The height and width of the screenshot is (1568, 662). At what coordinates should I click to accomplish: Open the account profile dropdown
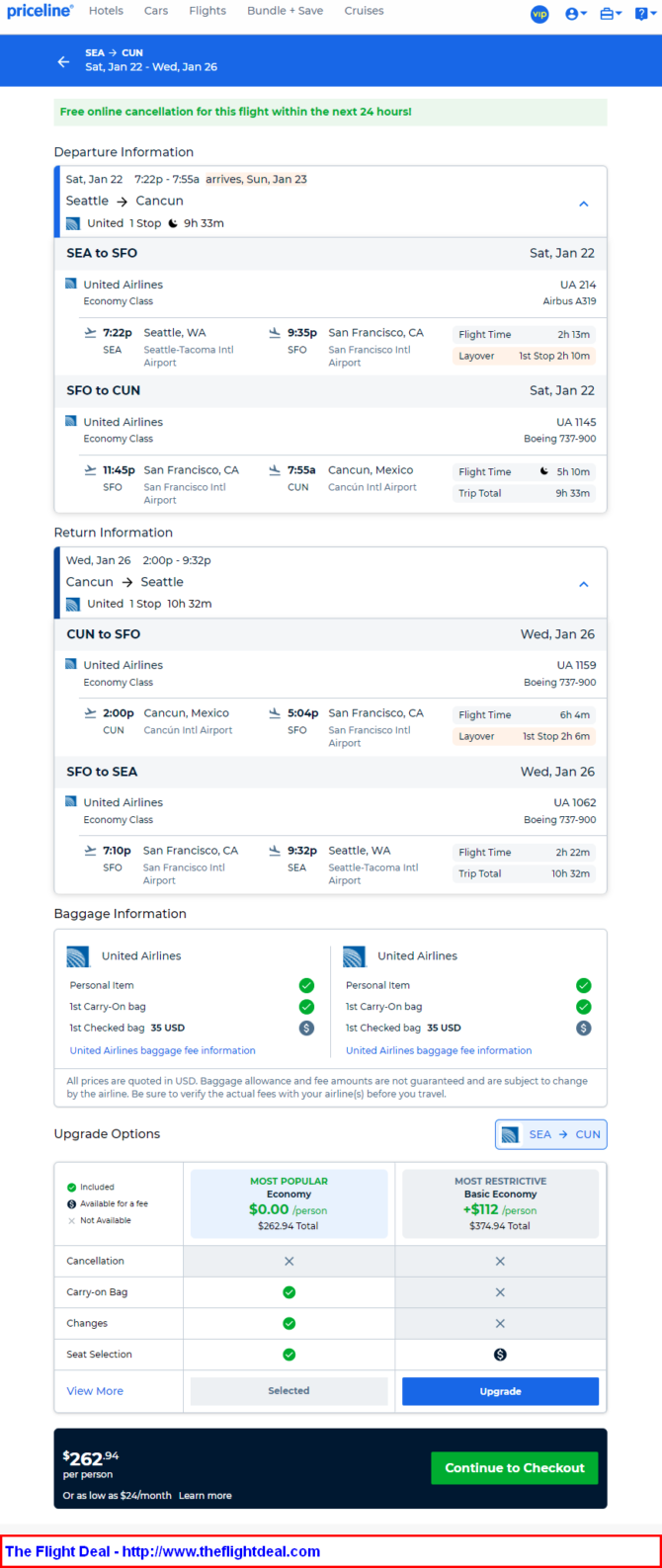(576, 14)
